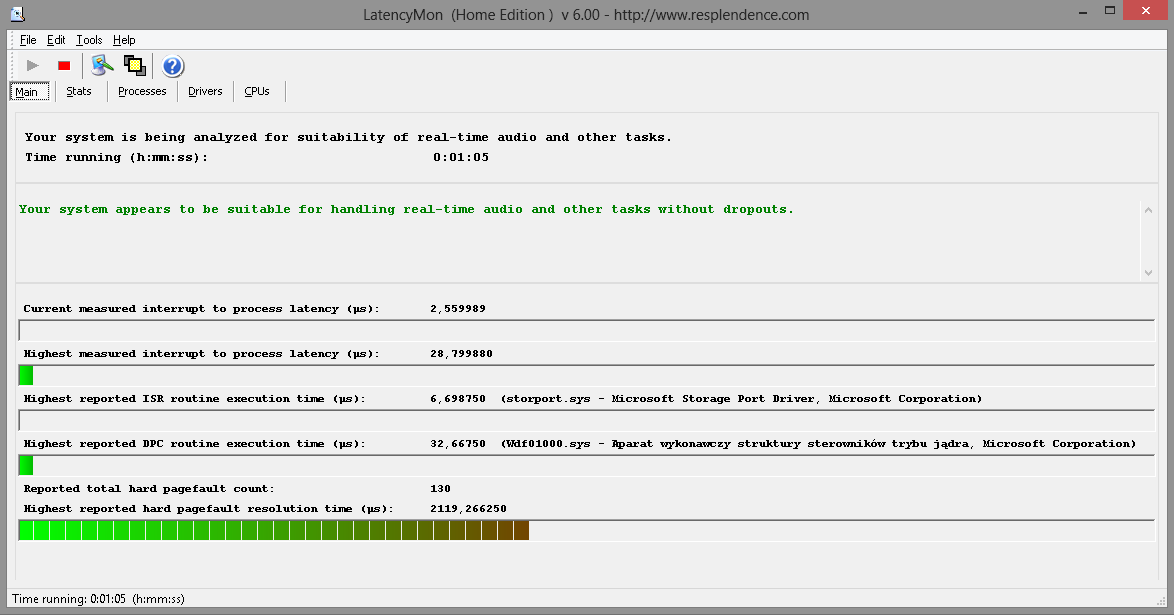Click the hard pagefault count value 130

(x=440, y=488)
